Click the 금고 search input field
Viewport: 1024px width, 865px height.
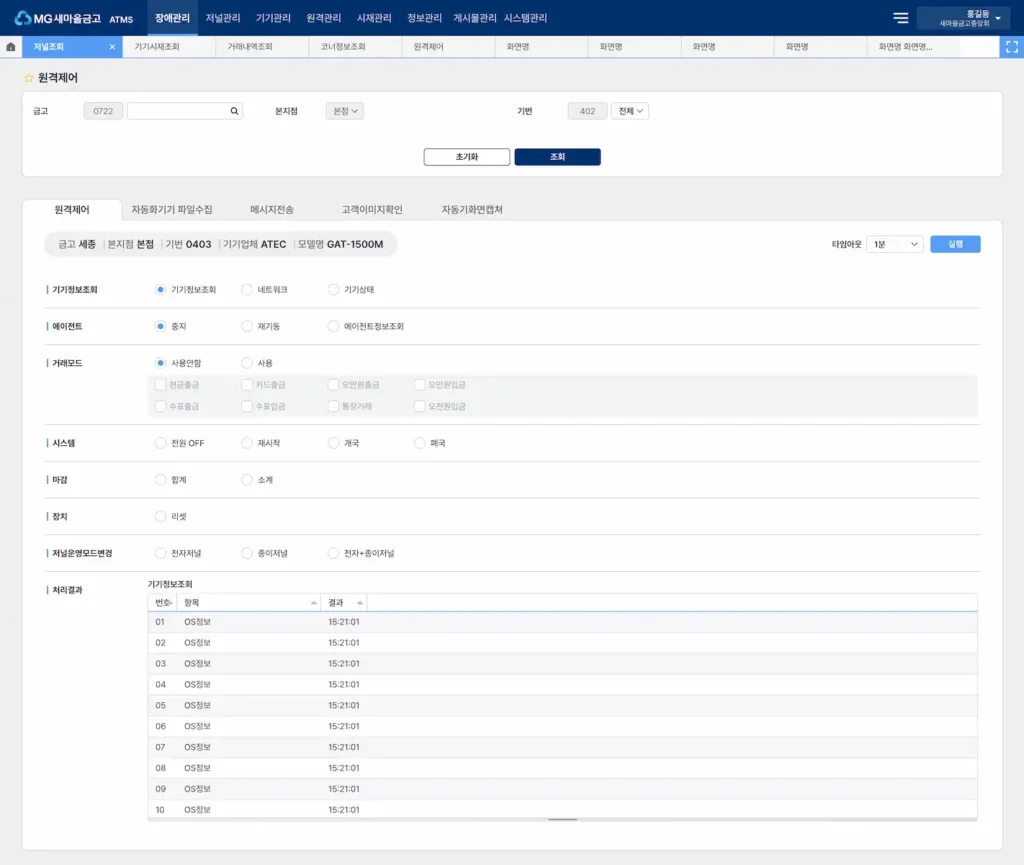[178, 112]
